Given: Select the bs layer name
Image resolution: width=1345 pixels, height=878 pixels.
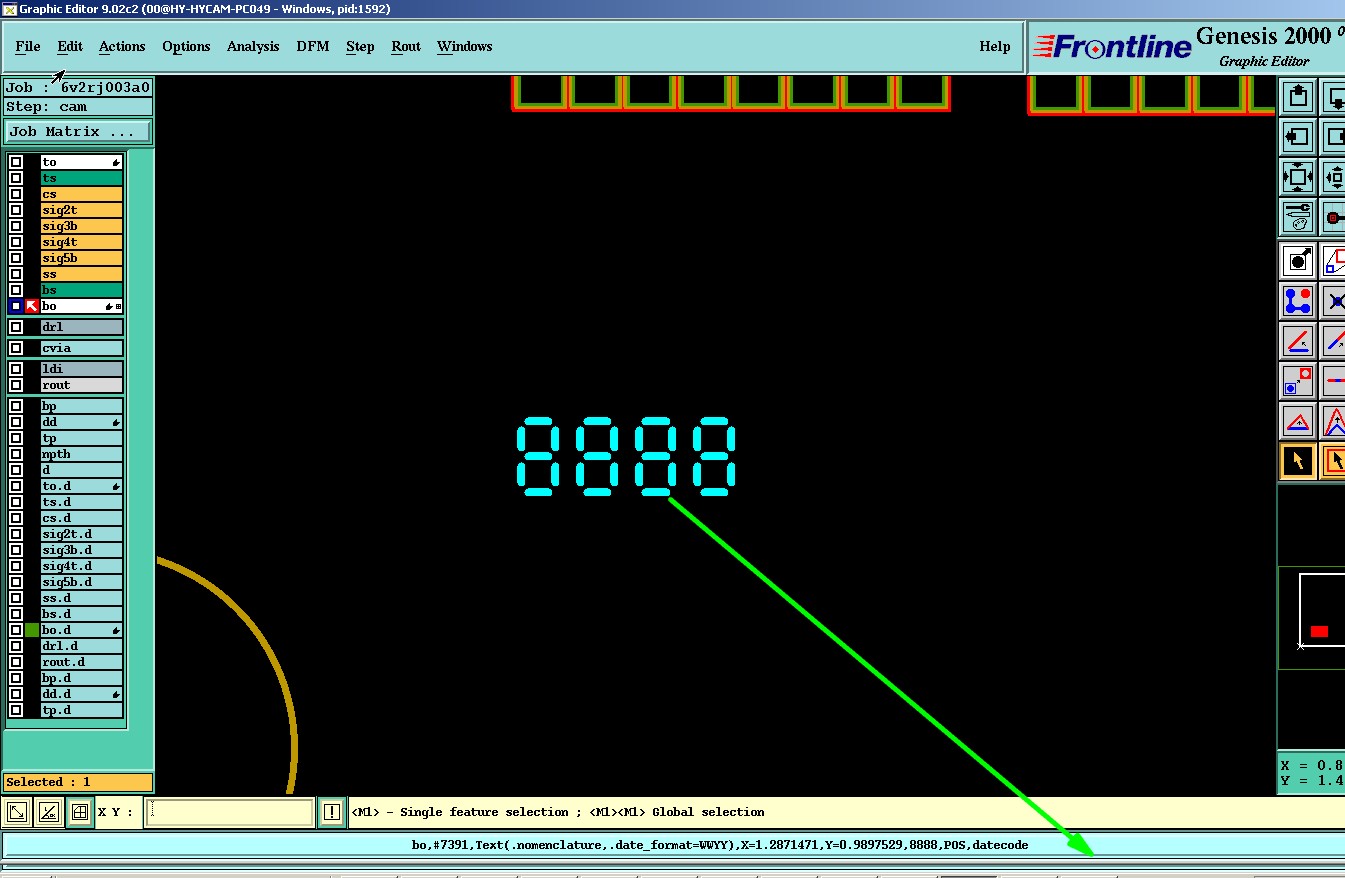Looking at the screenshot, I should (82, 290).
